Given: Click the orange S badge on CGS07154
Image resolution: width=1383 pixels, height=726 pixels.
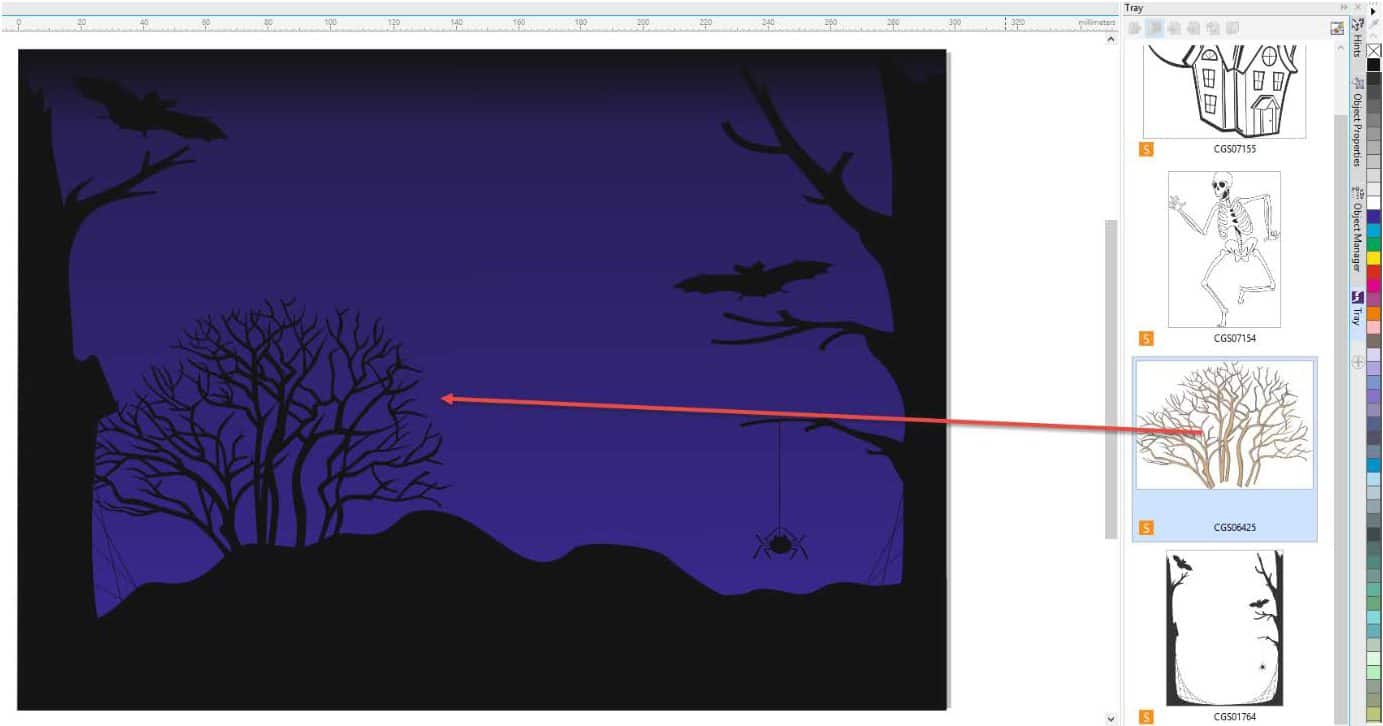Looking at the screenshot, I should [x=1146, y=338].
